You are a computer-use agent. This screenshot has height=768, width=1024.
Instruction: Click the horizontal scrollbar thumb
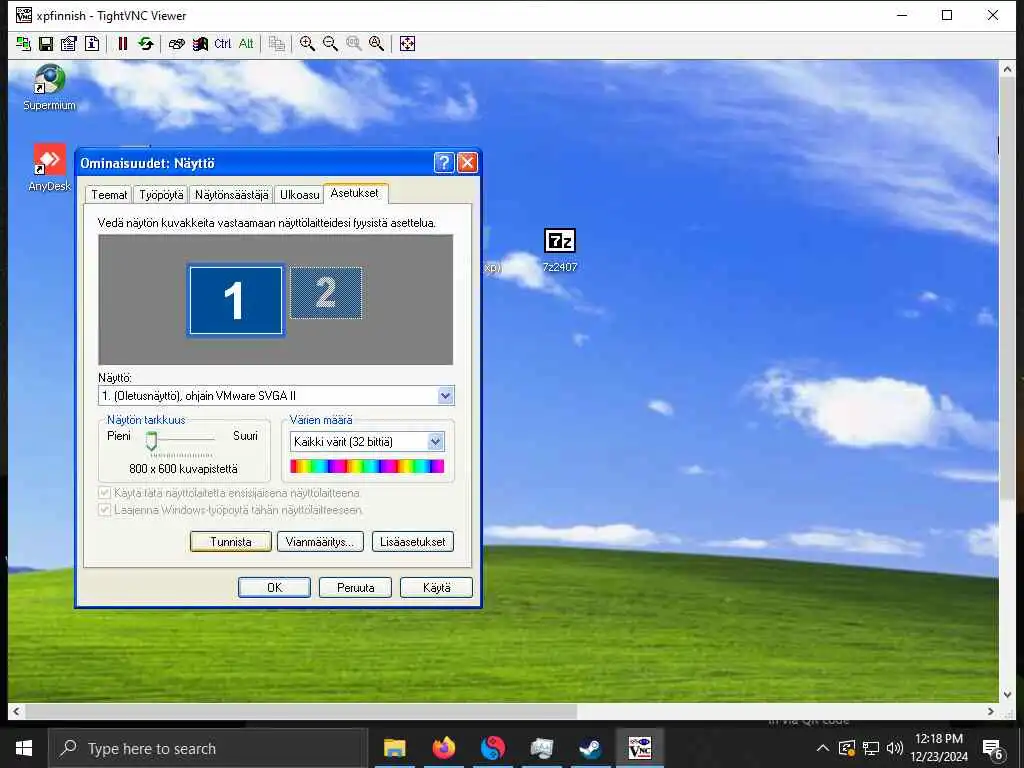[x=301, y=711]
